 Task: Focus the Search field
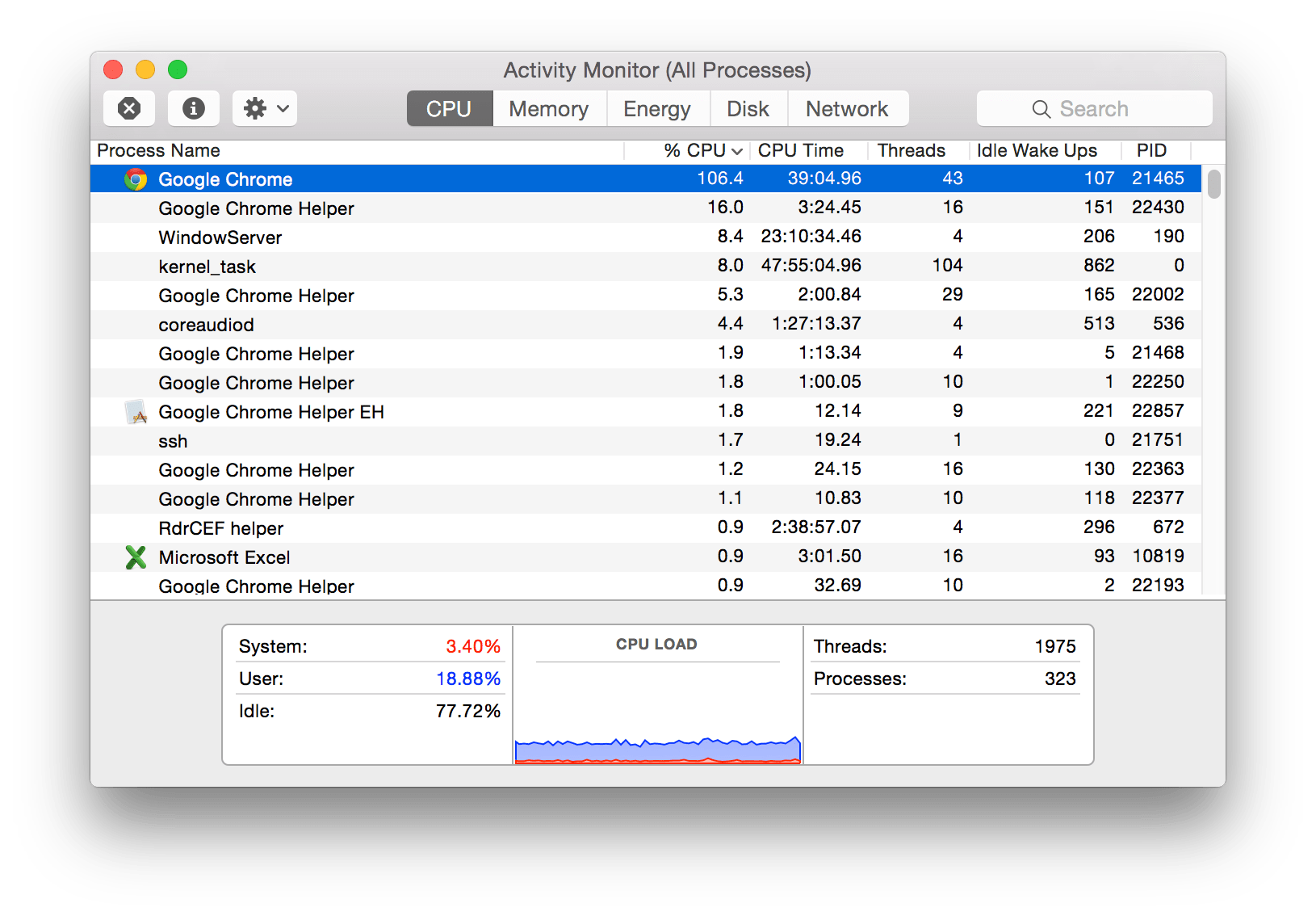point(1094,108)
